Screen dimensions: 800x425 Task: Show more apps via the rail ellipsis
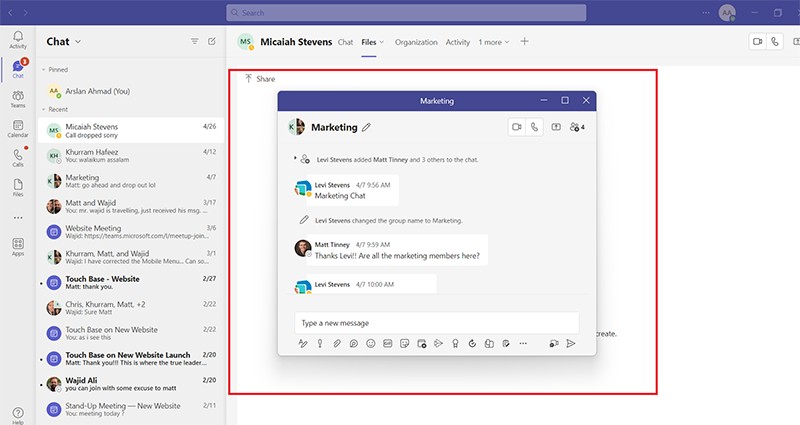[x=18, y=218]
